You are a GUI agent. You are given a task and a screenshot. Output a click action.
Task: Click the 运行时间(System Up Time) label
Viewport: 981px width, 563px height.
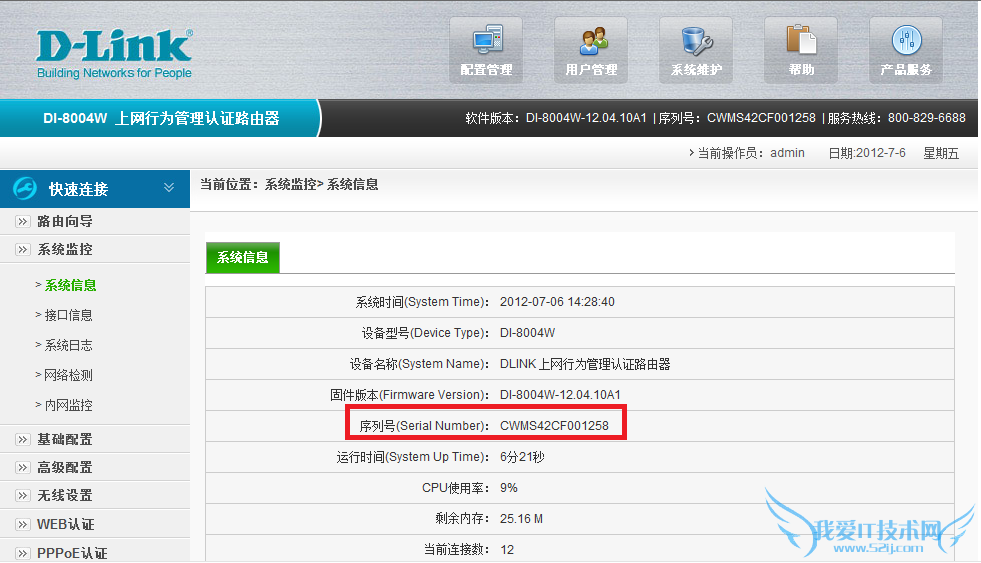coord(413,457)
